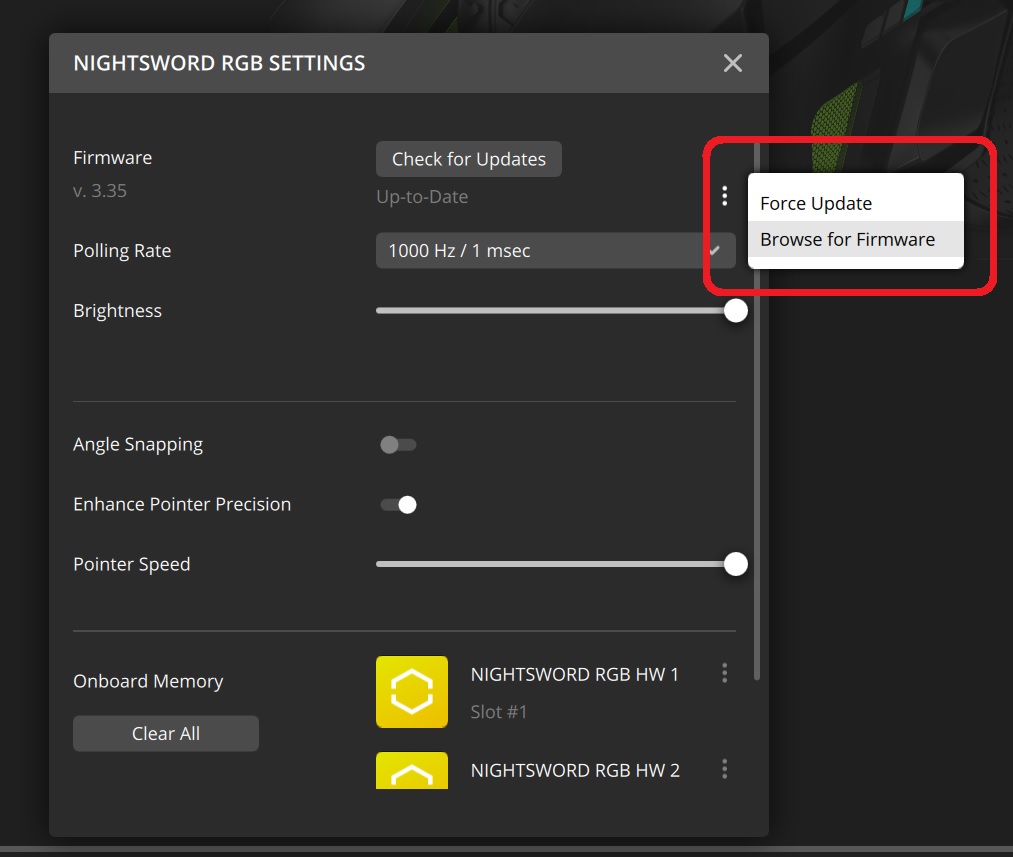Click the NIGHTSWORD RGB HW 2 profile icon
1013x857 pixels.
pos(411,770)
